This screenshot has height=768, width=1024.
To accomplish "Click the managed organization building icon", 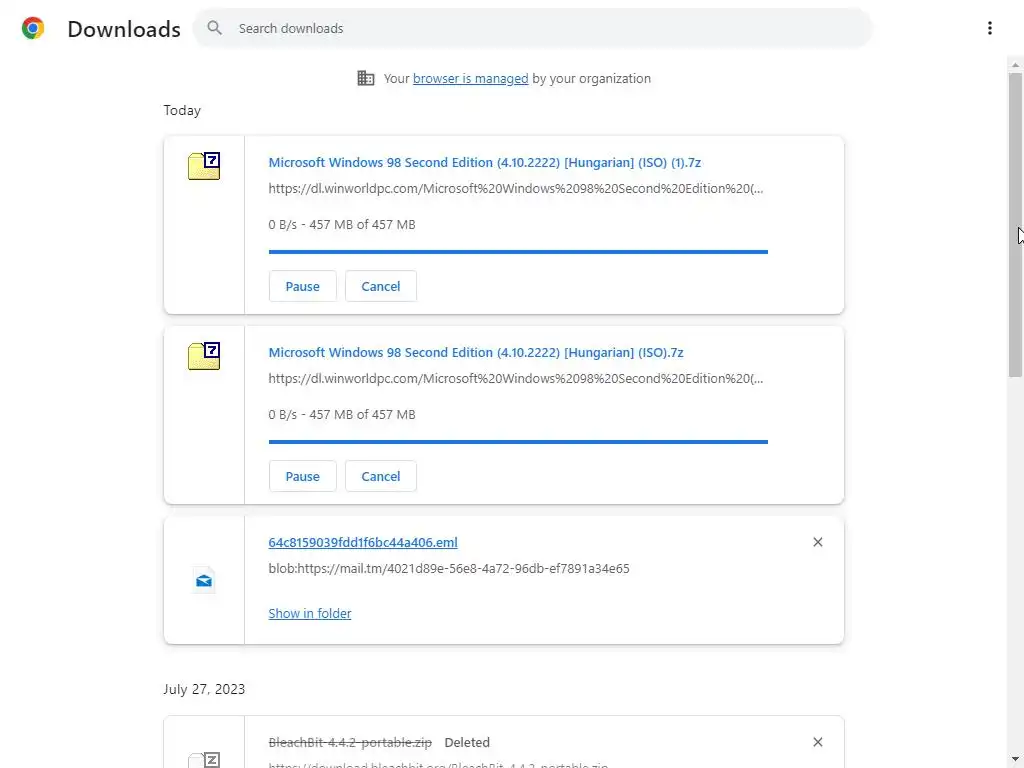I will pyautogui.click(x=366, y=78).
